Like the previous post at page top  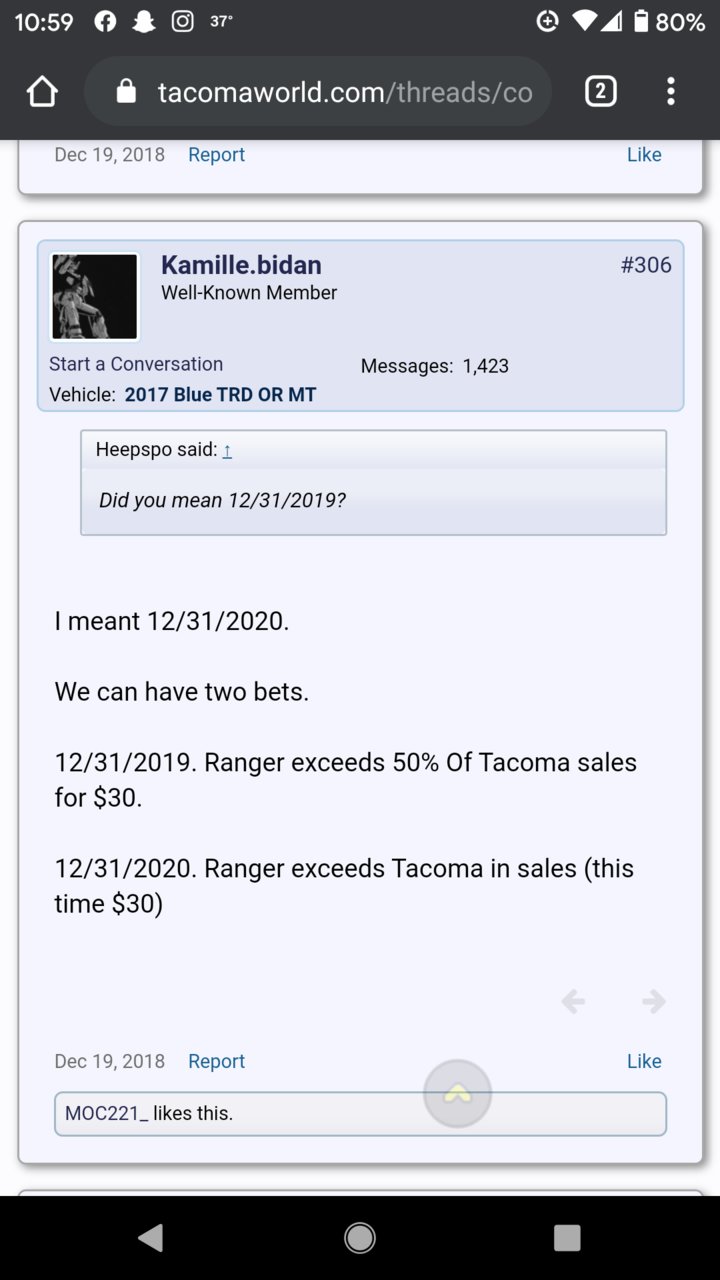click(644, 154)
